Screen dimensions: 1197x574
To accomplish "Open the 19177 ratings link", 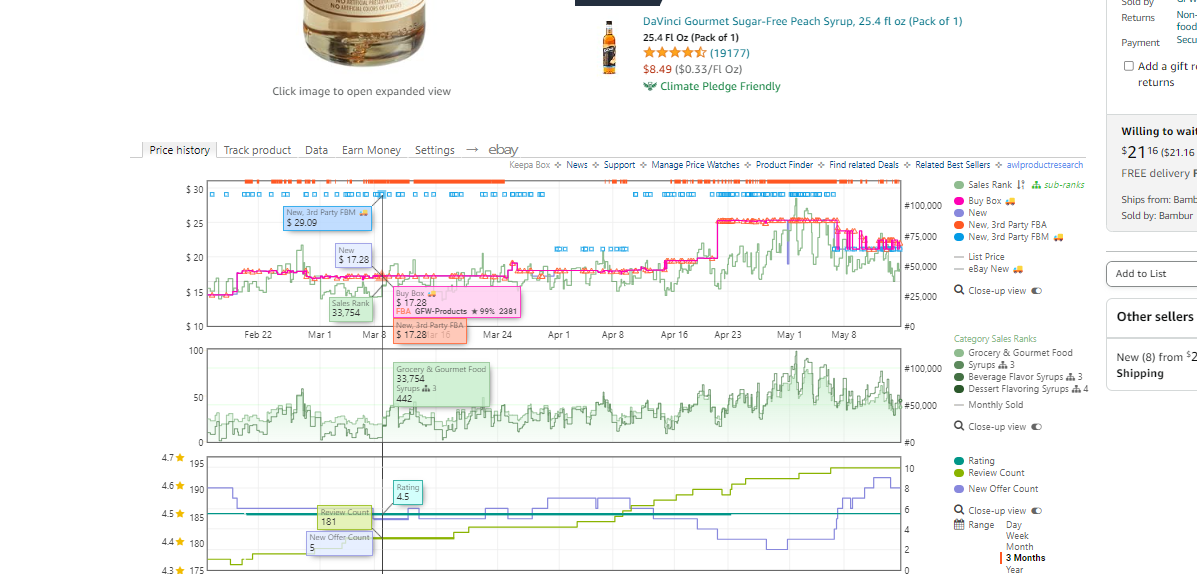I will click(730, 53).
